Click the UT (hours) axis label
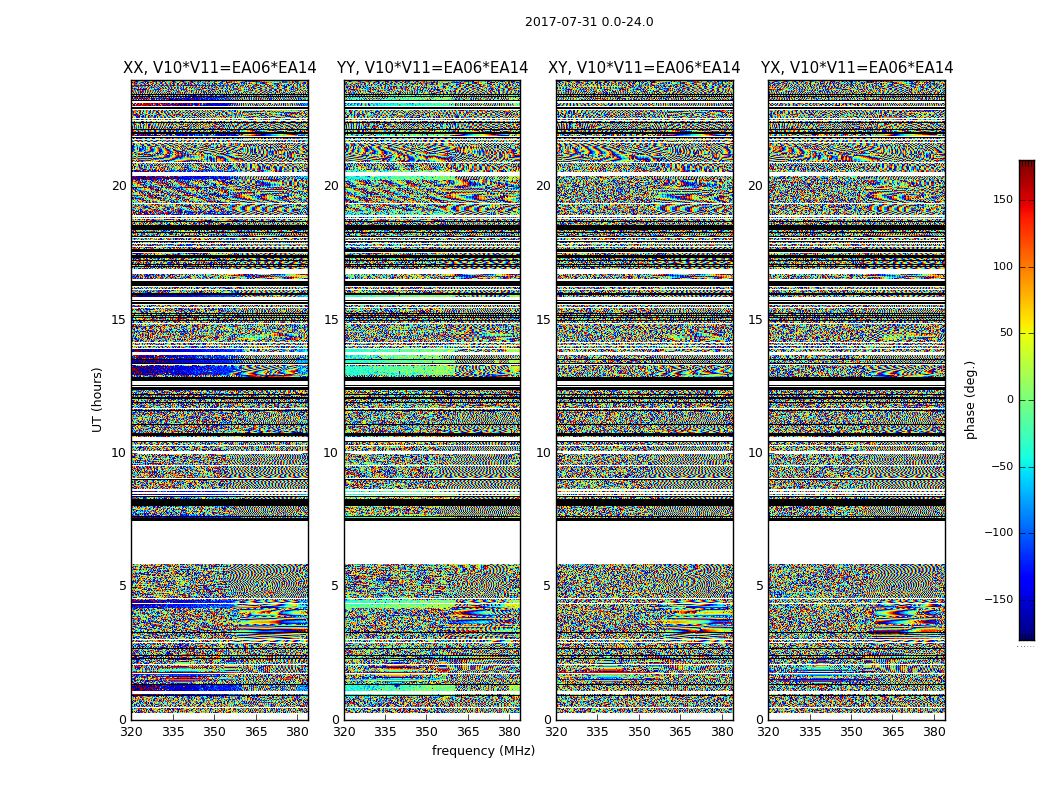1050x800 pixels. (x=97, y=400)
